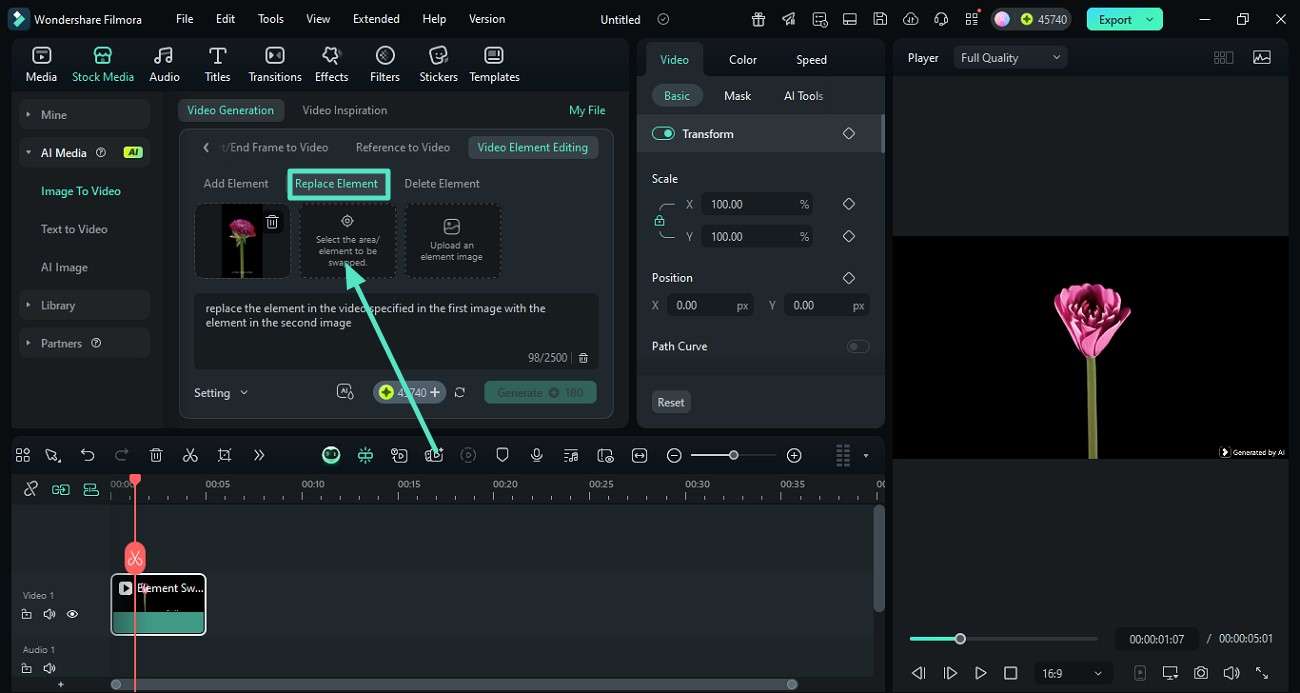
Task: Expand the Library section
Action: (x=85, y=305)
